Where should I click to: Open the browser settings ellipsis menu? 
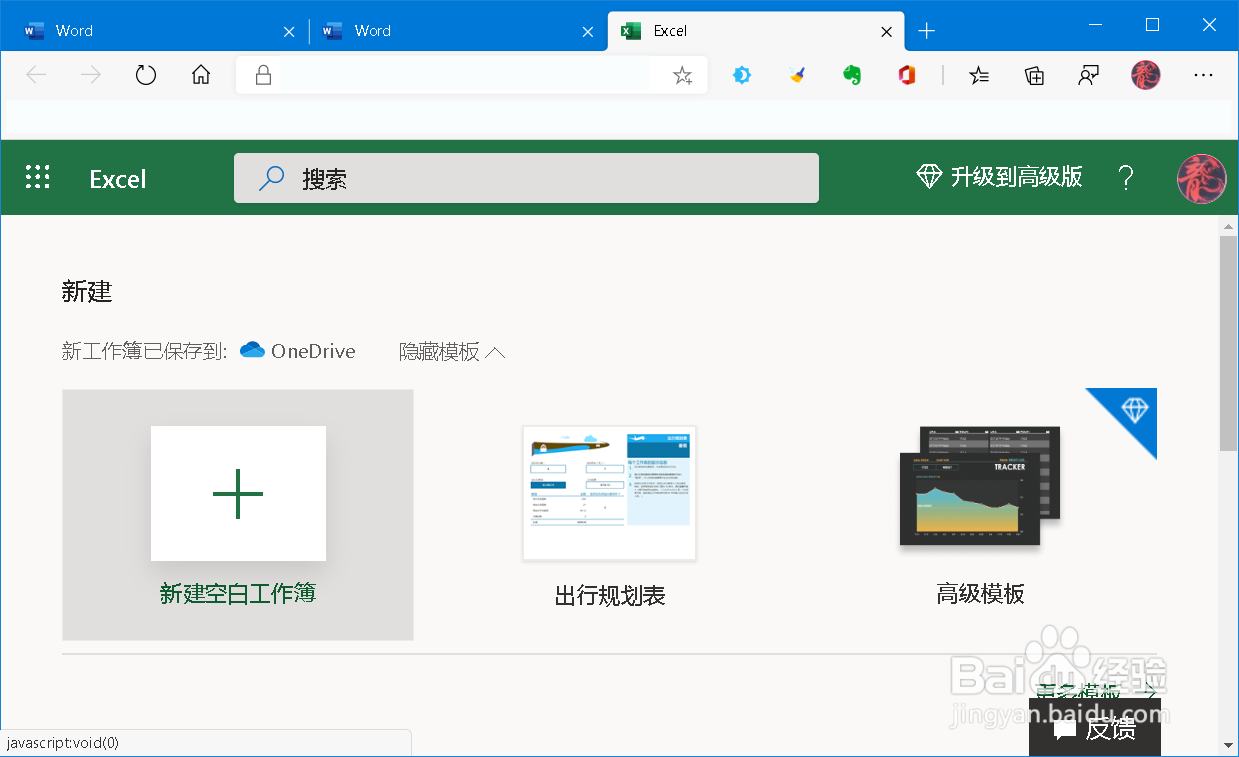[1203, 75]
